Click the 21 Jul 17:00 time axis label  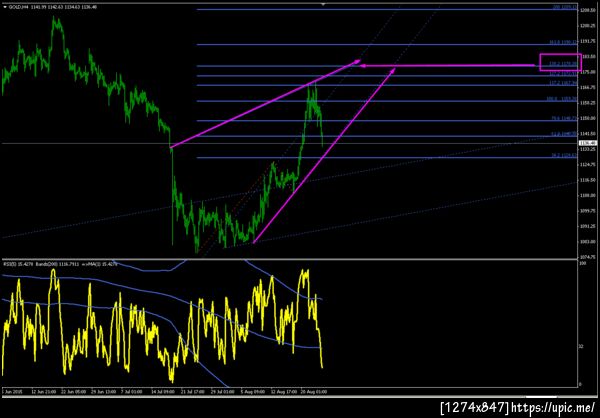[194, 392]
